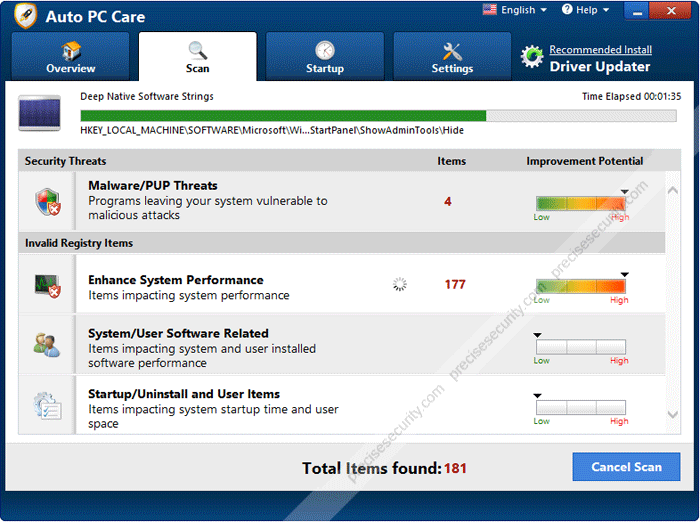Image resolution: width=700 pixels, height=522 pixels.
Task: Go to the Settings tab
Action: coord(452,56)
